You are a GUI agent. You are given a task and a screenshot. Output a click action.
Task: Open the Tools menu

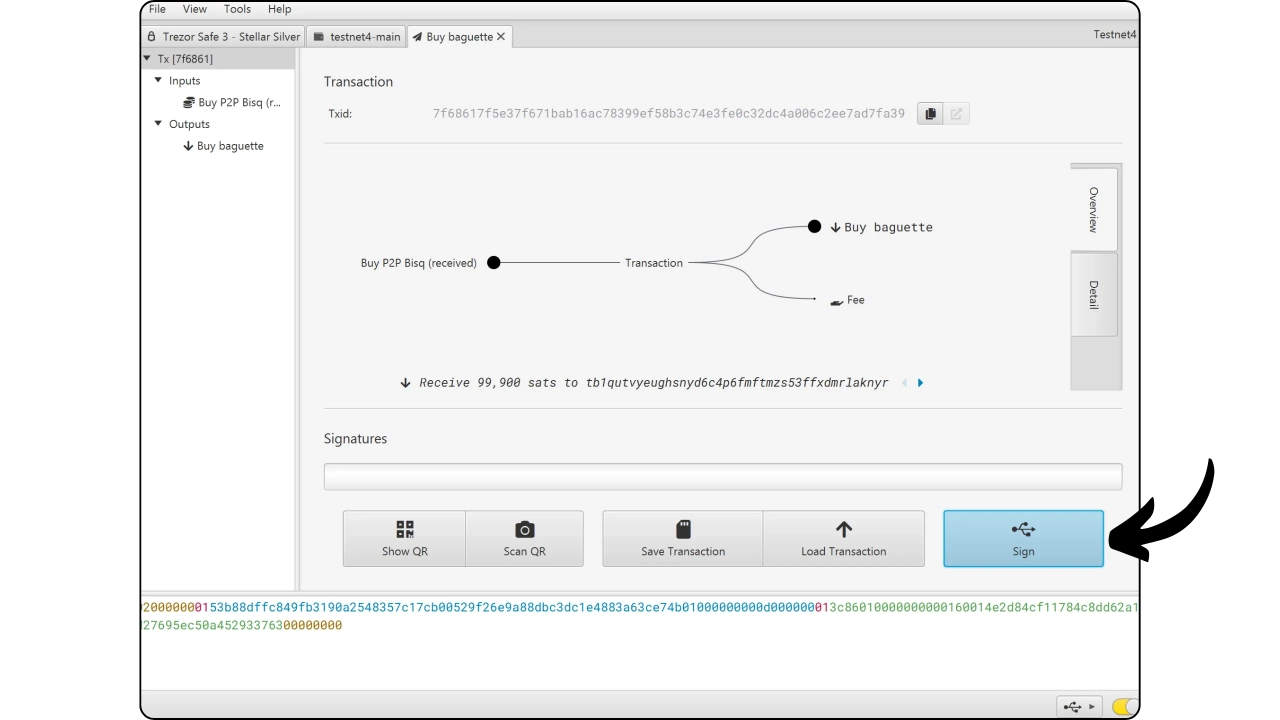coord(237,9)
